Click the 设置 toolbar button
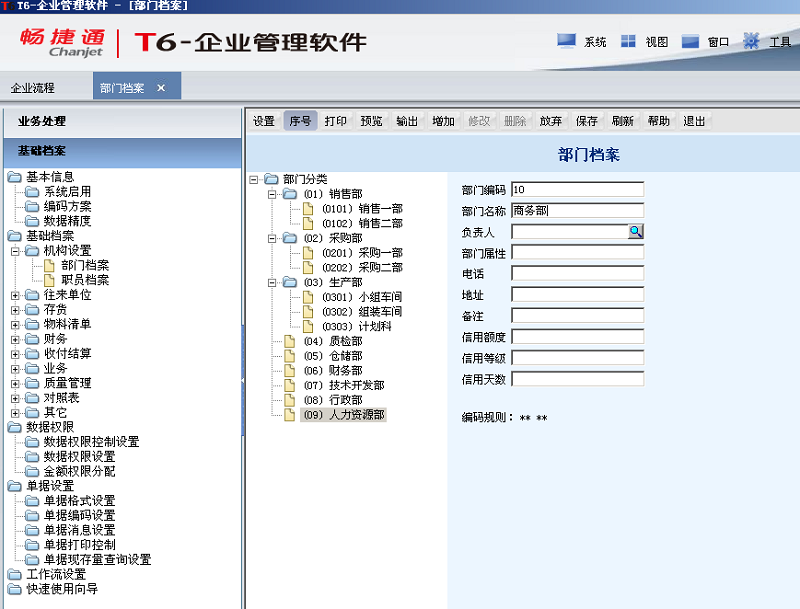The width and height of the screenshot is (800, 609). 264,121
